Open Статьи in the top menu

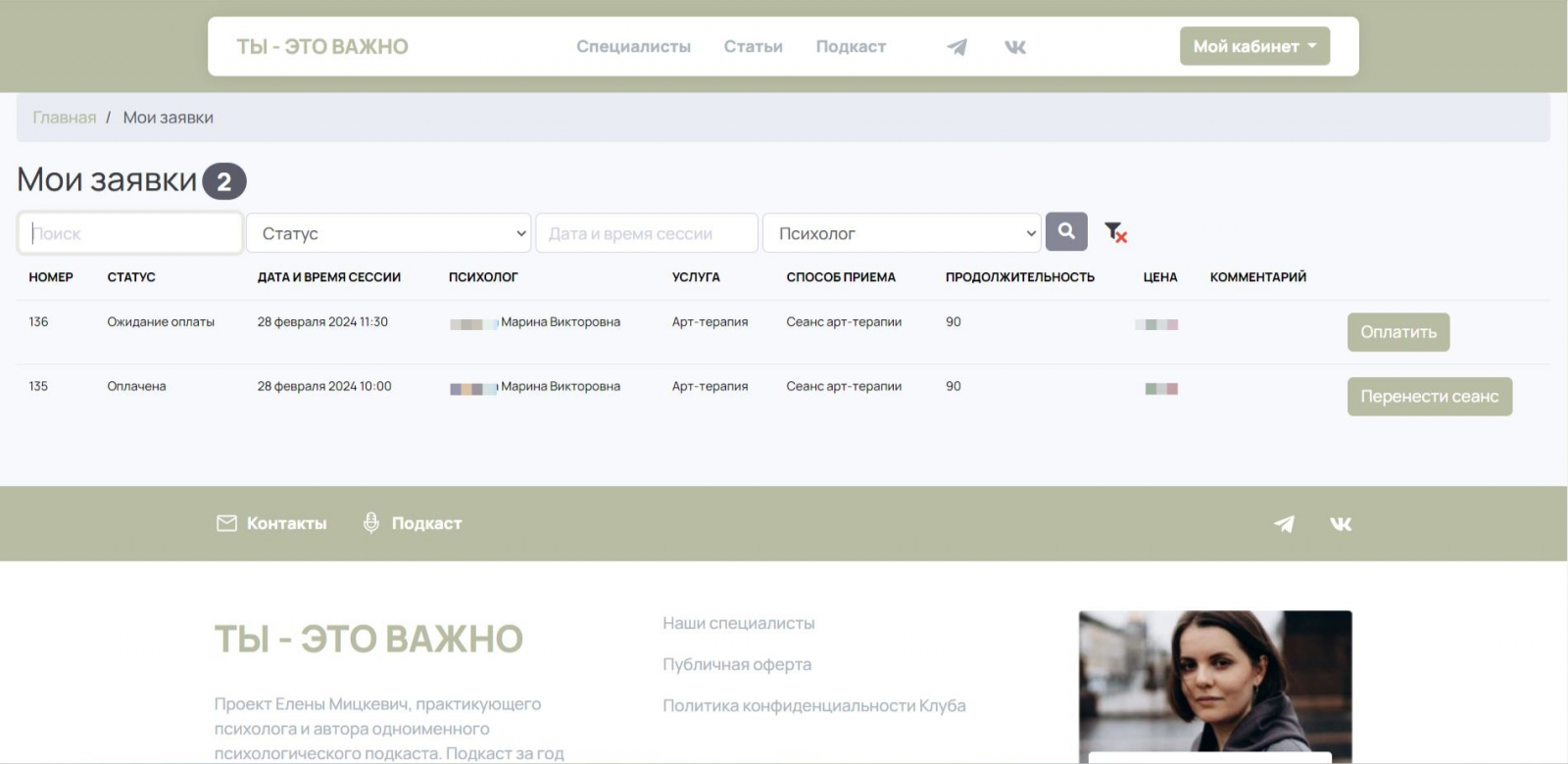click(753, 46)
